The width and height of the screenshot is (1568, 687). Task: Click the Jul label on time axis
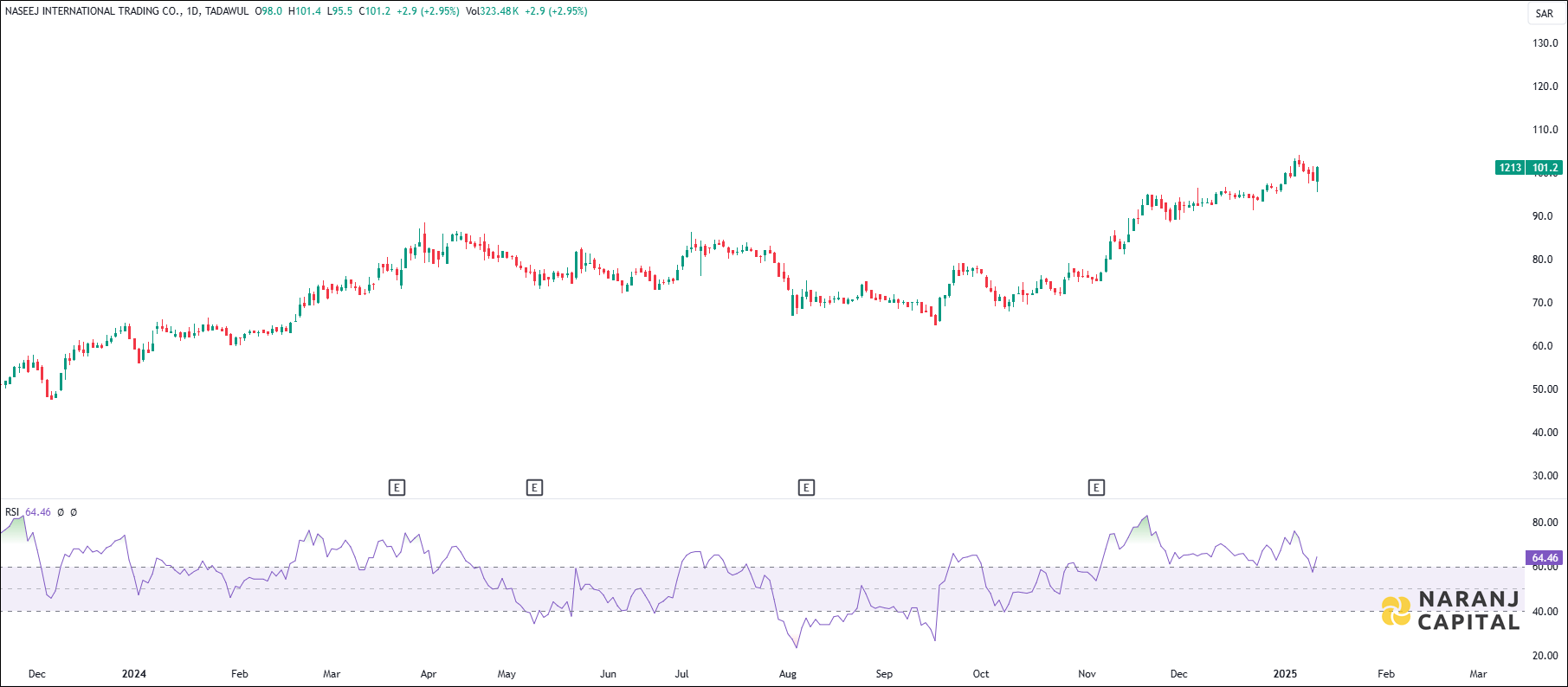point(682,674)
